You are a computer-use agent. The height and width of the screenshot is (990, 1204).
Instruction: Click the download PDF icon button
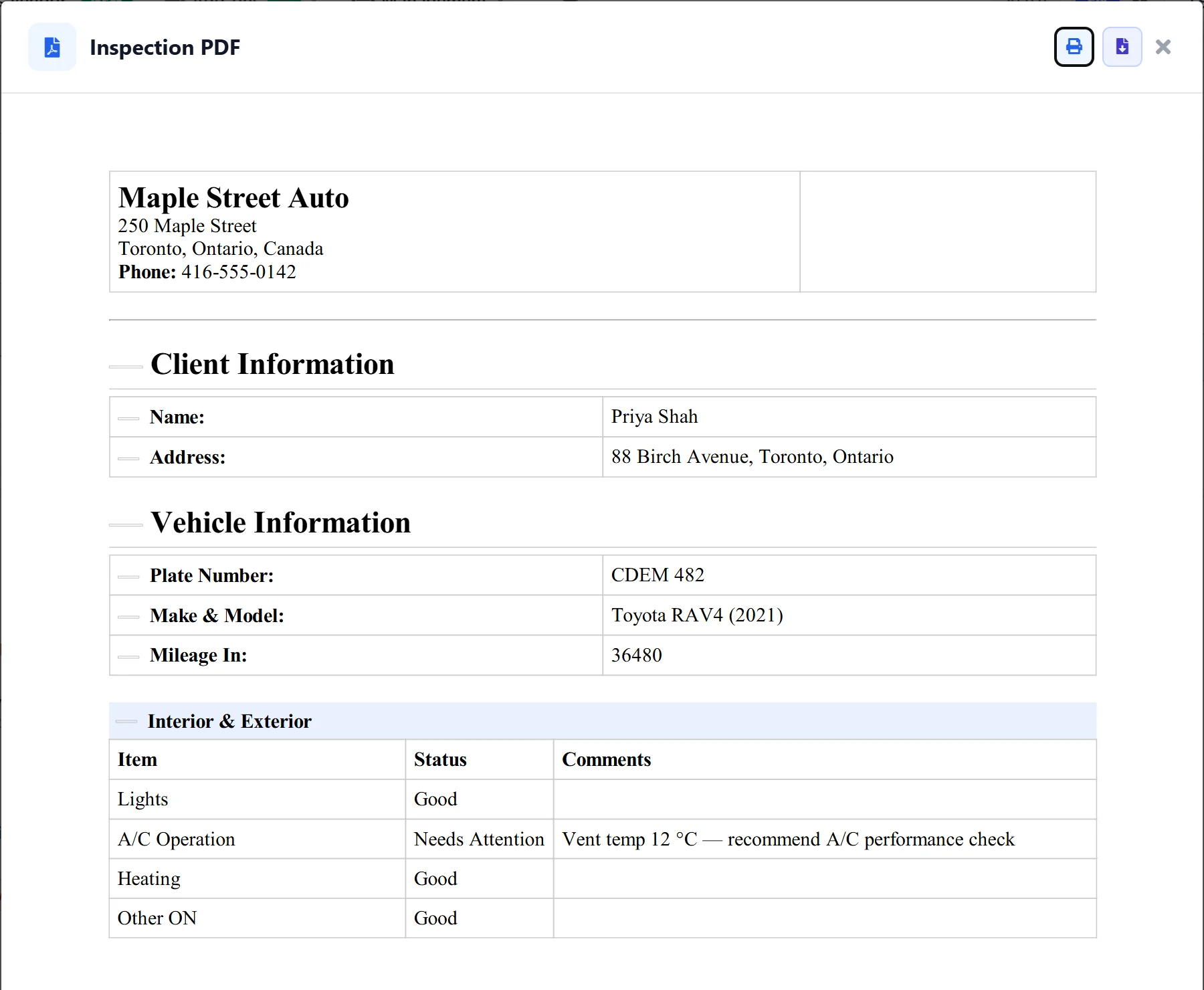1122,47
